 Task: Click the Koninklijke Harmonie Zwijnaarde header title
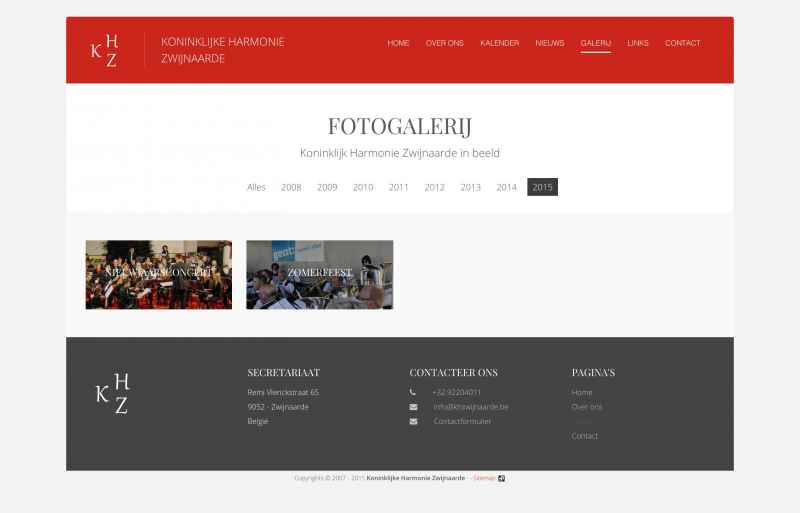coord(222,50)
